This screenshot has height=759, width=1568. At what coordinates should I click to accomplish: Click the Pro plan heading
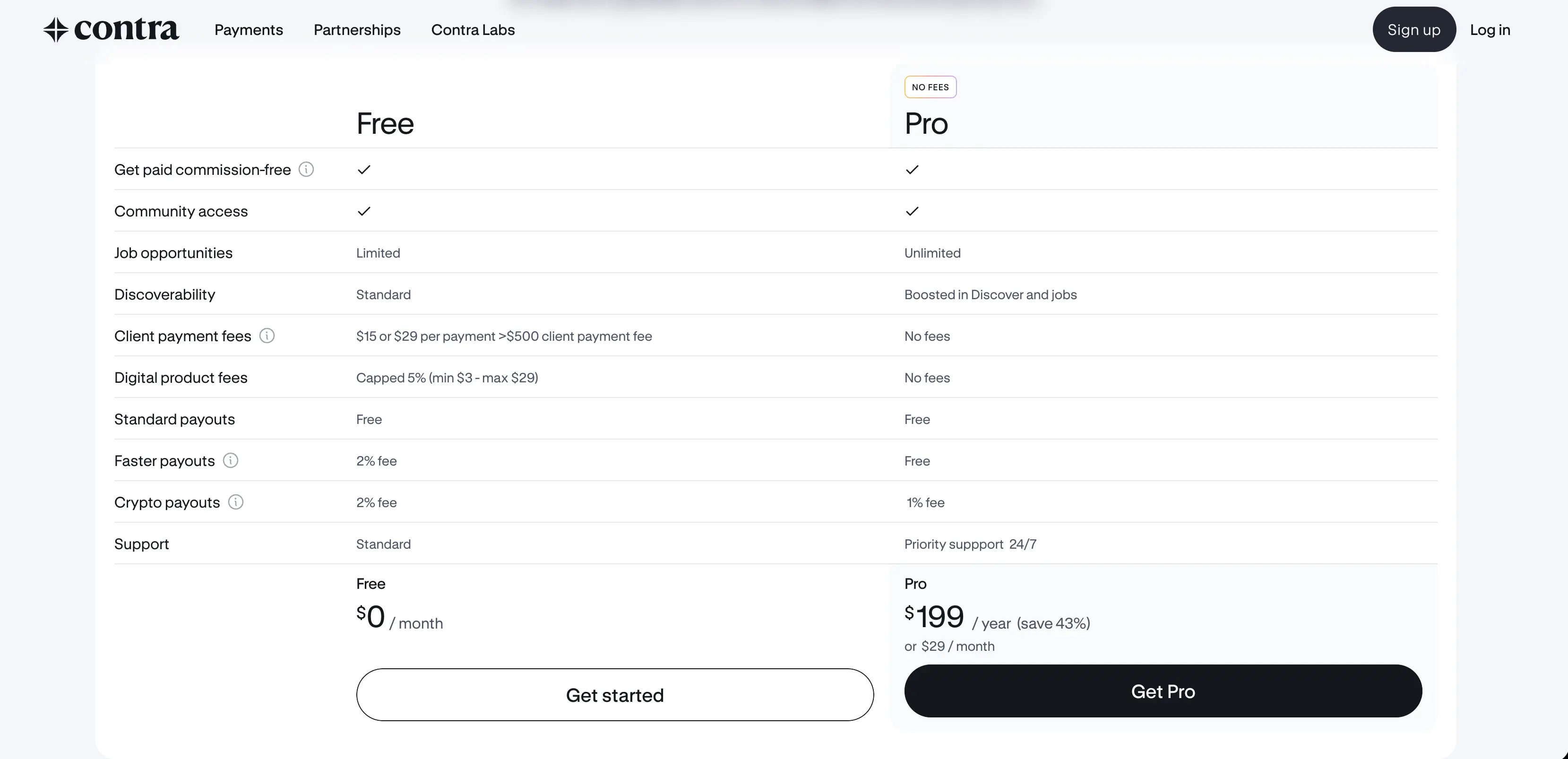[926, 123]
